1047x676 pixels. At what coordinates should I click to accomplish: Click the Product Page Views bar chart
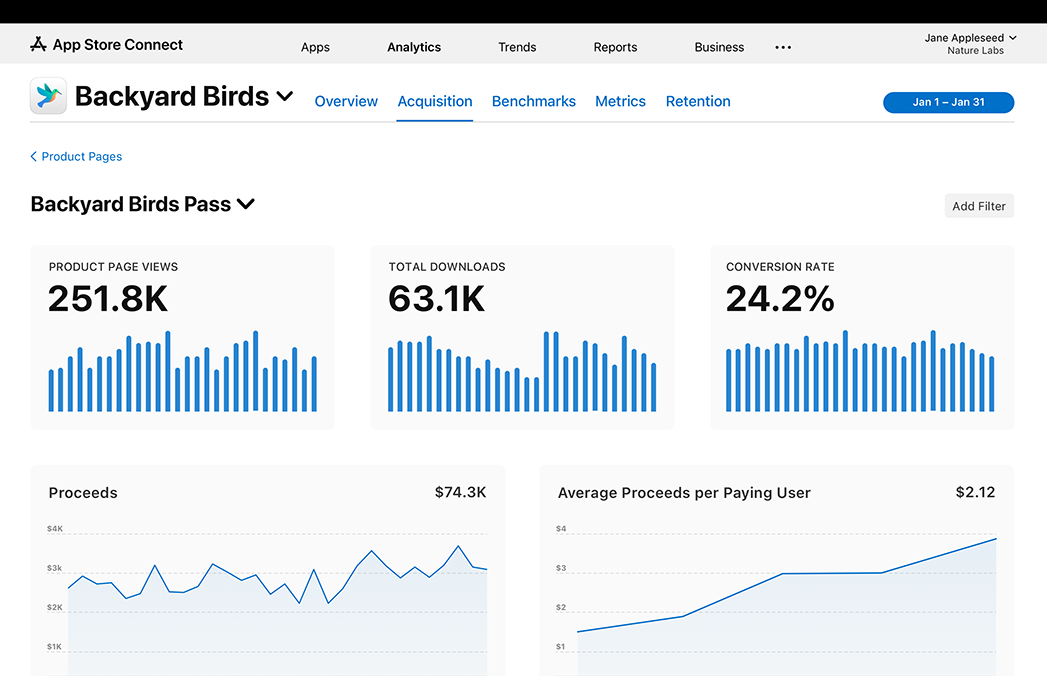pyautogui.click(x=182, y=371)
